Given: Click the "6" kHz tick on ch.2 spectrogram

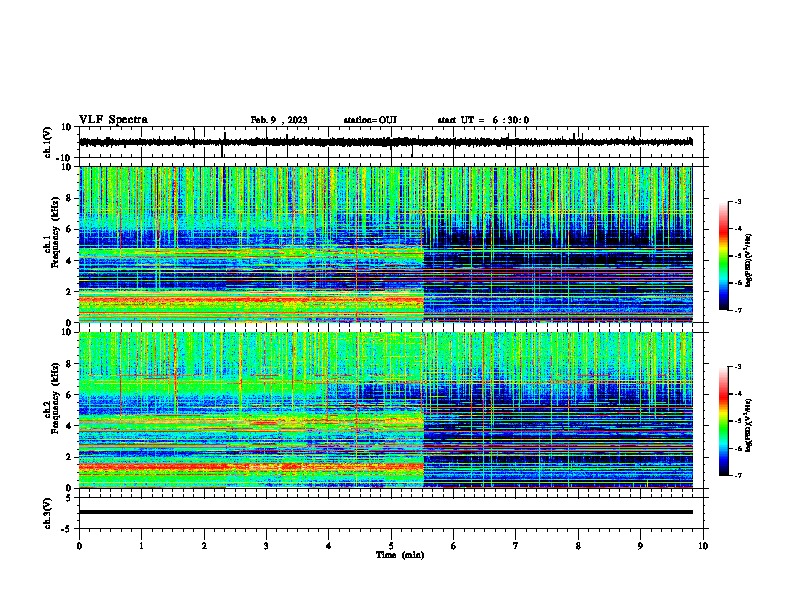Looking at the screenshot, I should [x=71, y=395].
